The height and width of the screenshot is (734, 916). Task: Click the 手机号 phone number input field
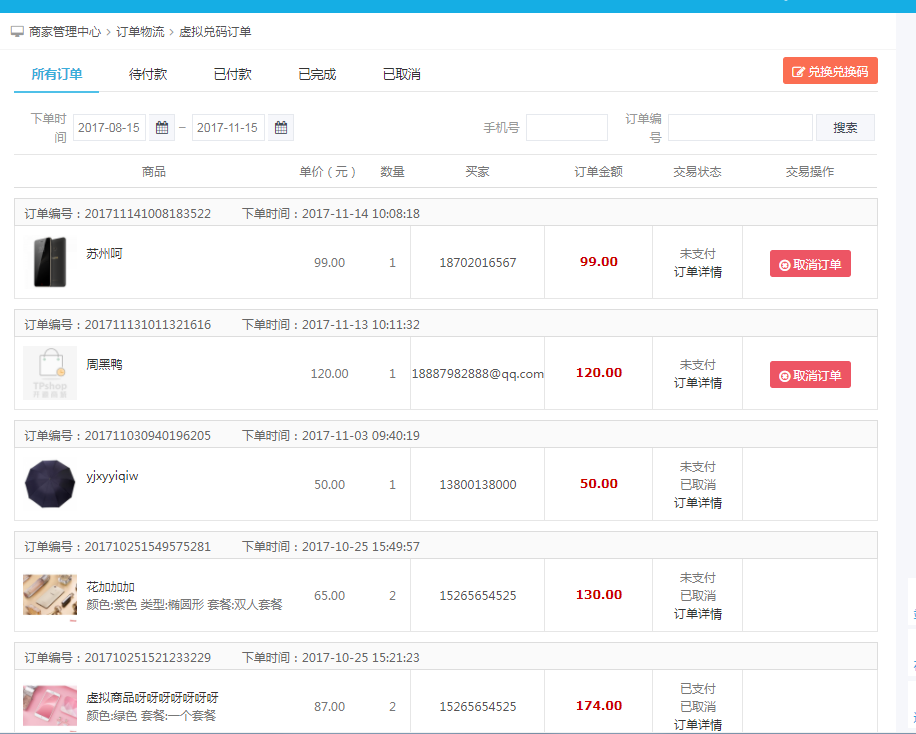point(566,128)
